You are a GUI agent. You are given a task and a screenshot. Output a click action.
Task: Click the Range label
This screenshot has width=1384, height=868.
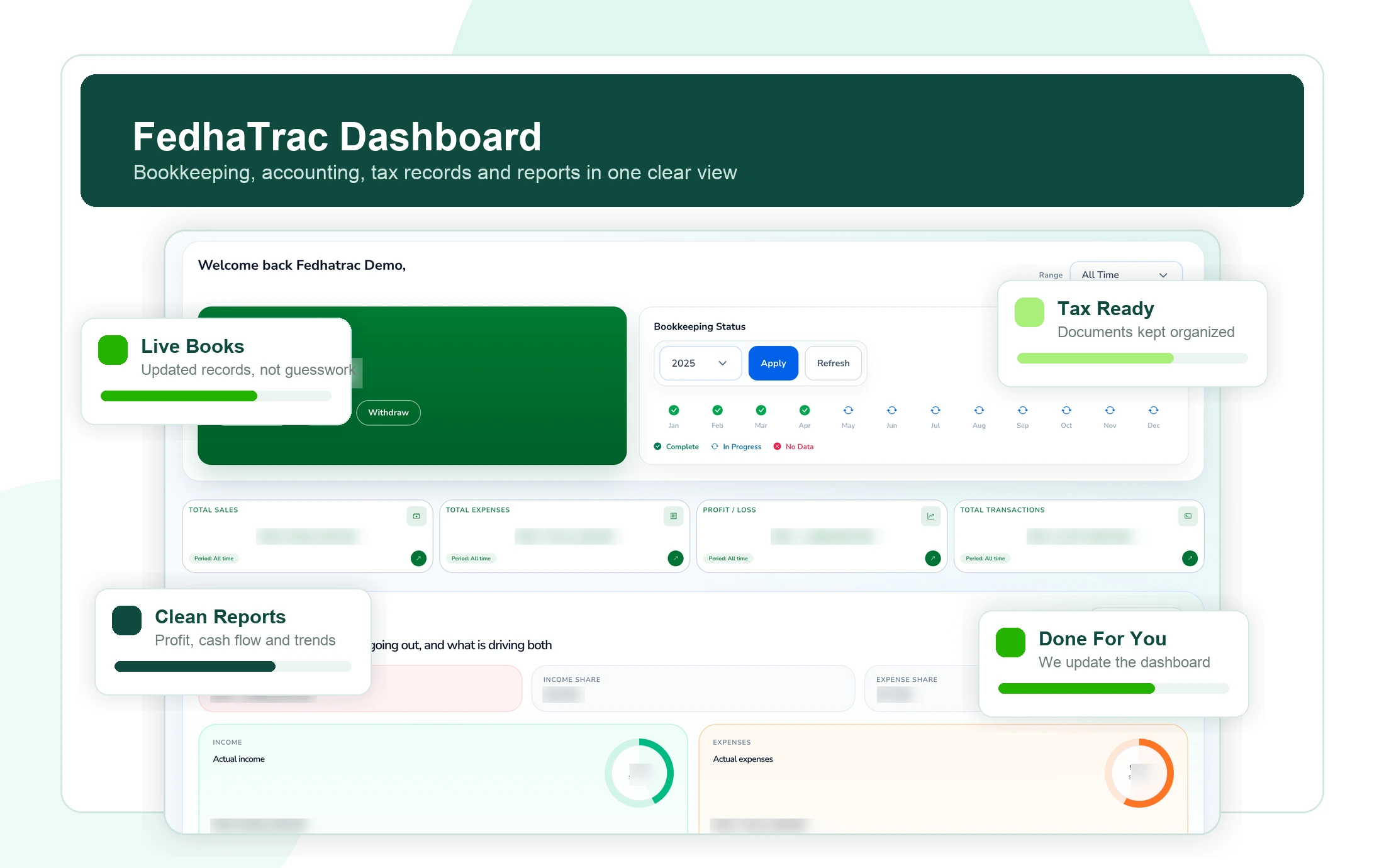[x=1051, y=275]
